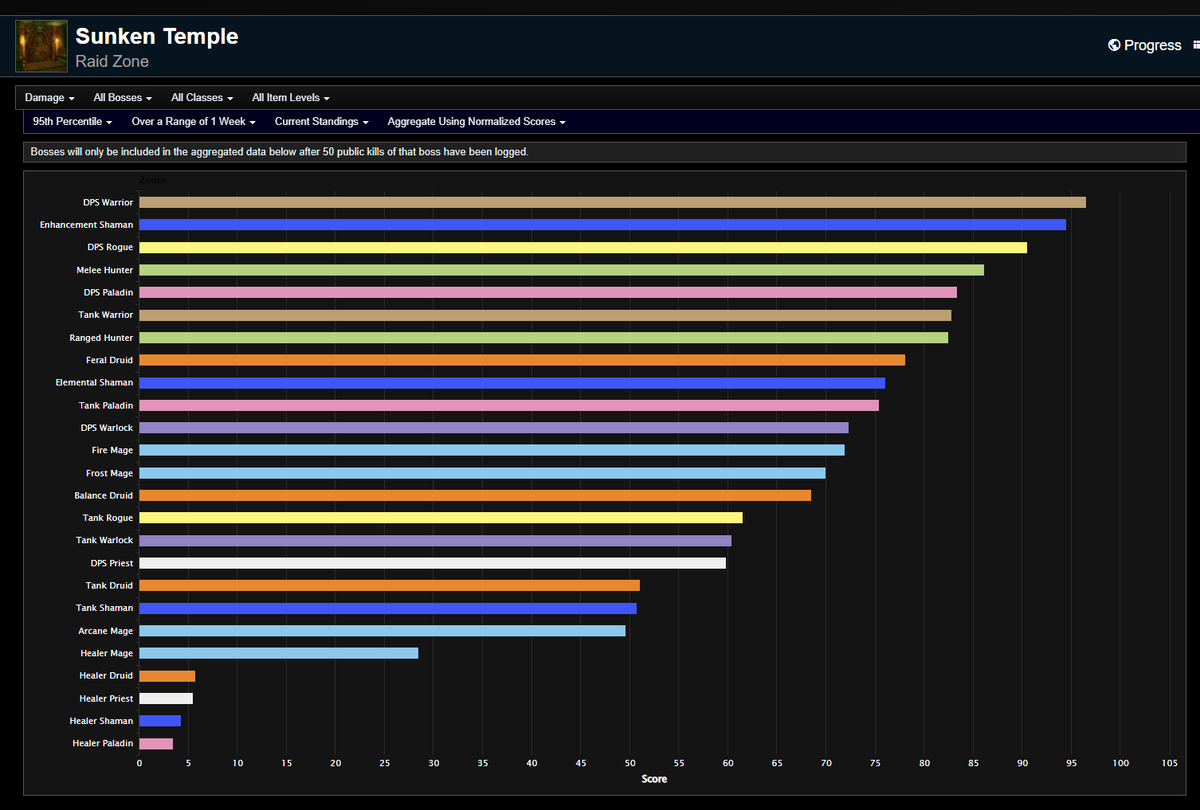
Task: Expand All Item Levels dropdown
Action: (291, 98)
